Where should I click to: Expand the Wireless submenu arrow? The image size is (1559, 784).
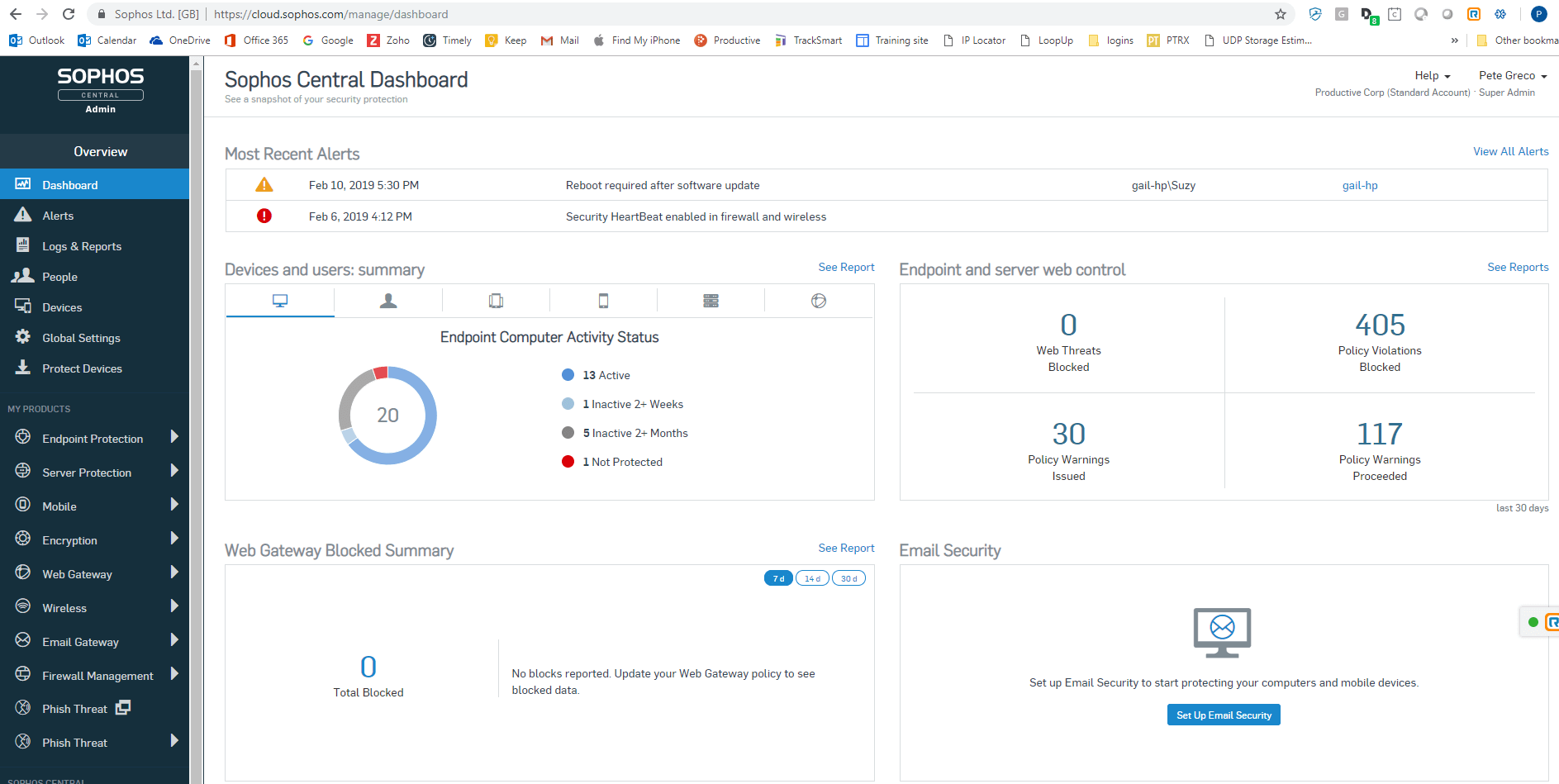tap(174, 606)
